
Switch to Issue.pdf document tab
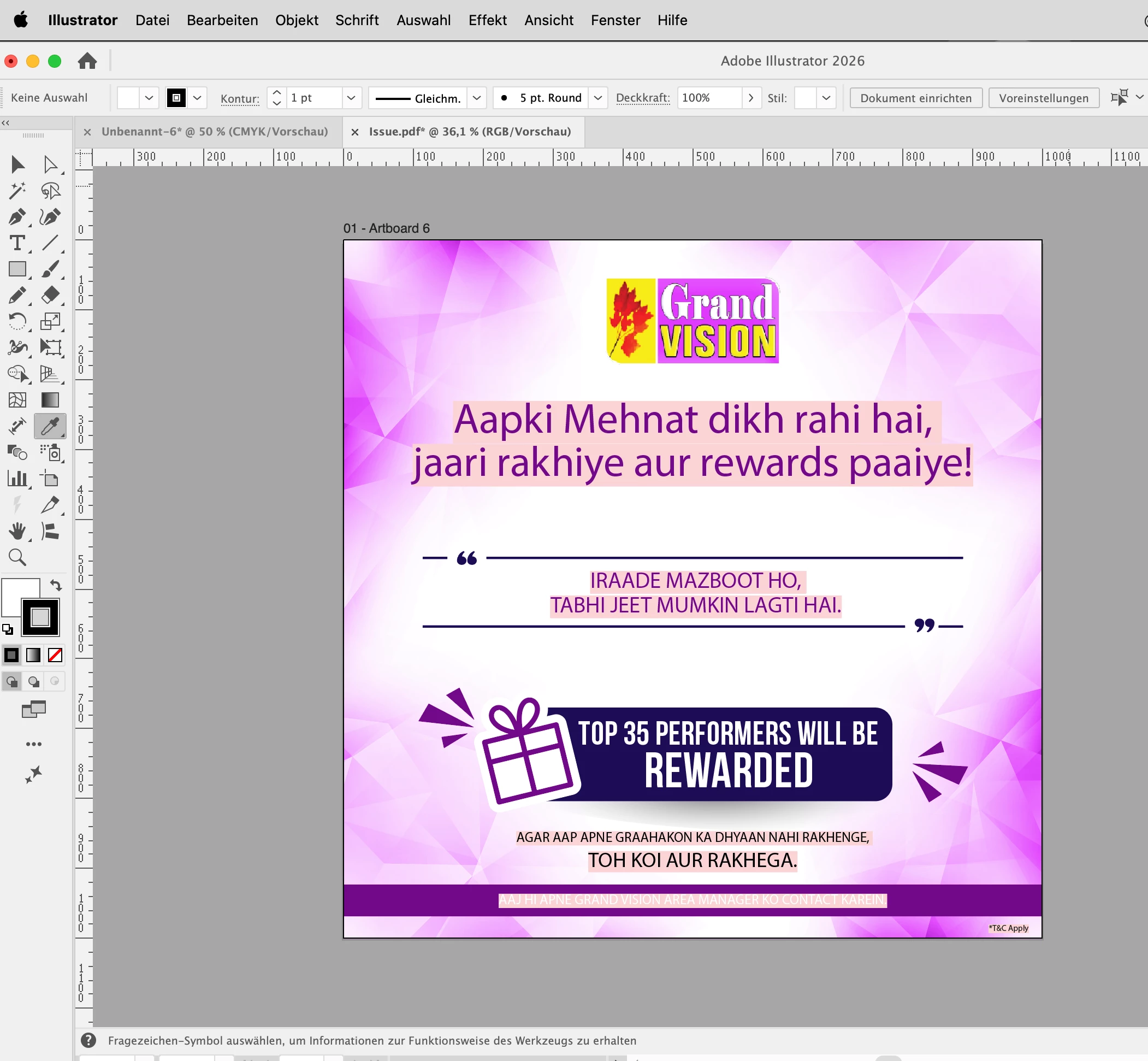click(470, 132)
